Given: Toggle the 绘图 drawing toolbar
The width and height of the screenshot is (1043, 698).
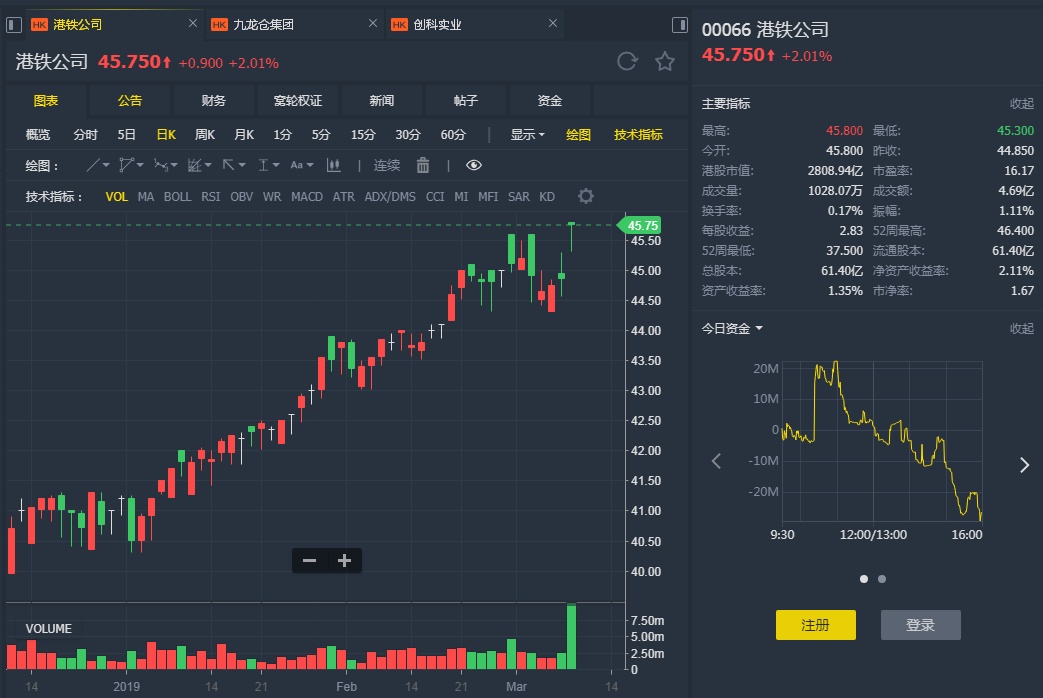Looking at the screenshot, I should coord(578,134).
